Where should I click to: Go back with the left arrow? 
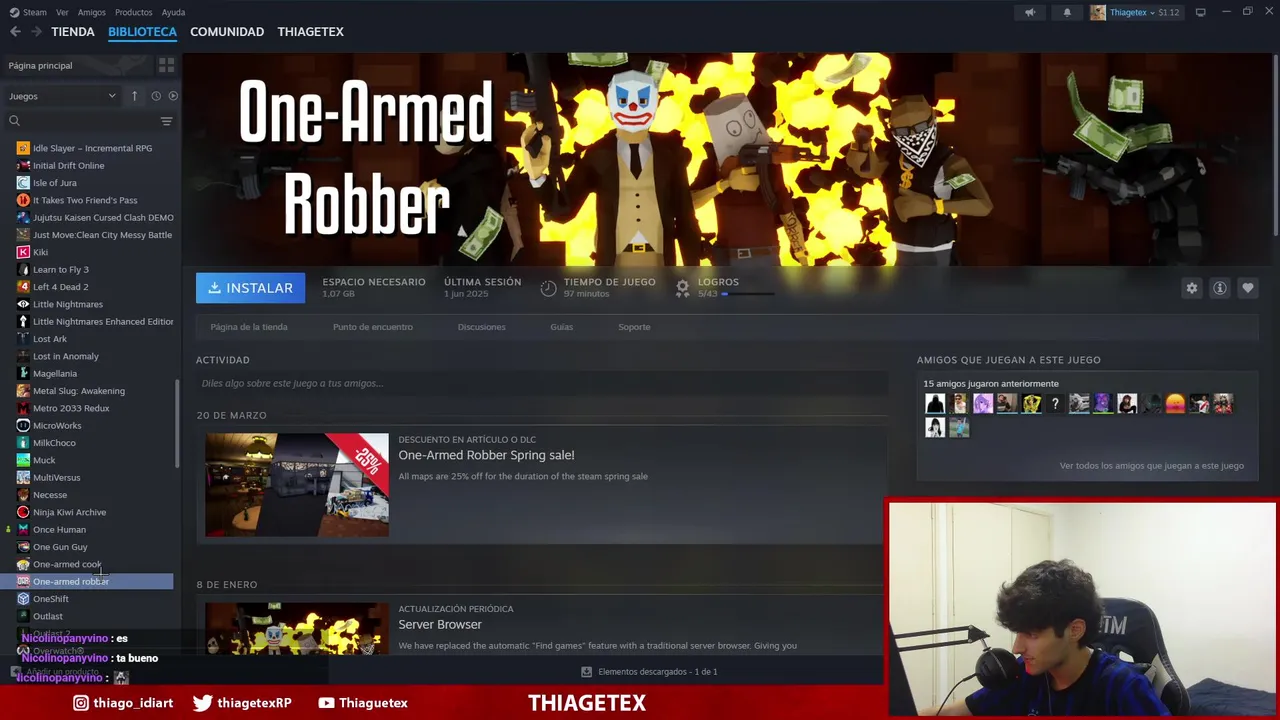[15, 32]
